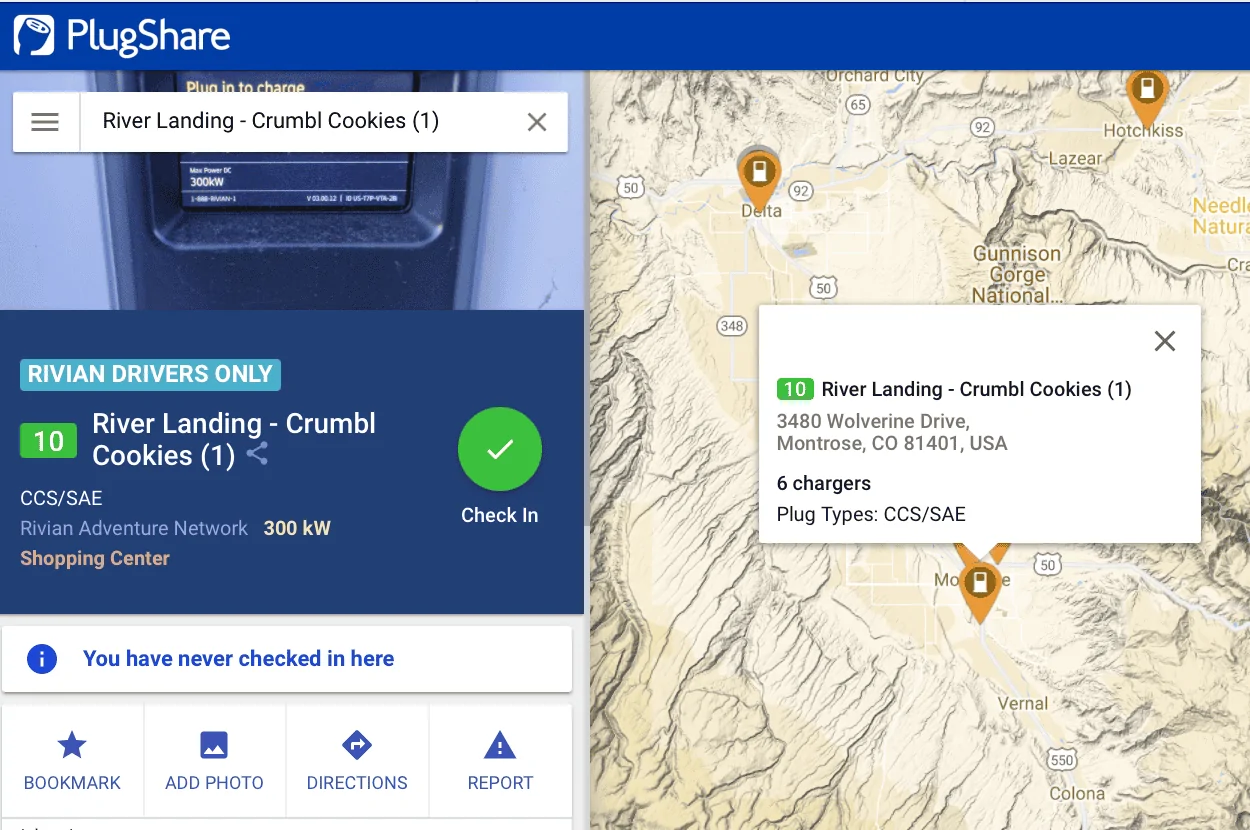The image size is (1250, 830).
Task: Click the info icon beside never checked in
Action: coord(41,659)
